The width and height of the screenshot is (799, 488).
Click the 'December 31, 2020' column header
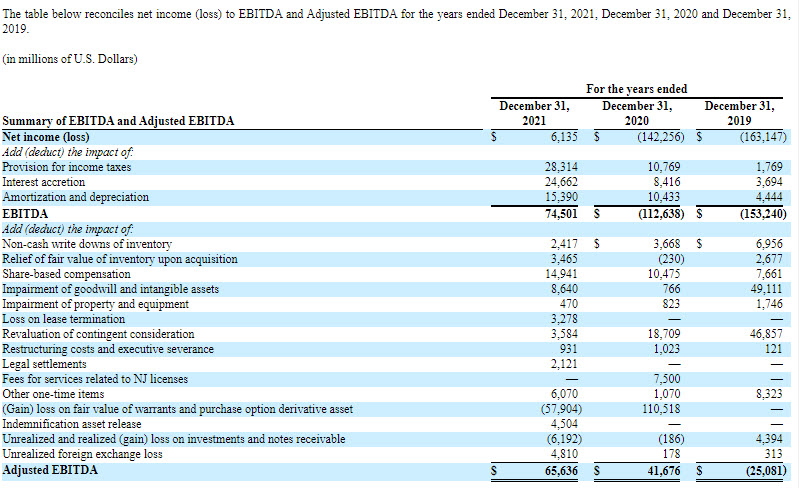coord(637,113)
